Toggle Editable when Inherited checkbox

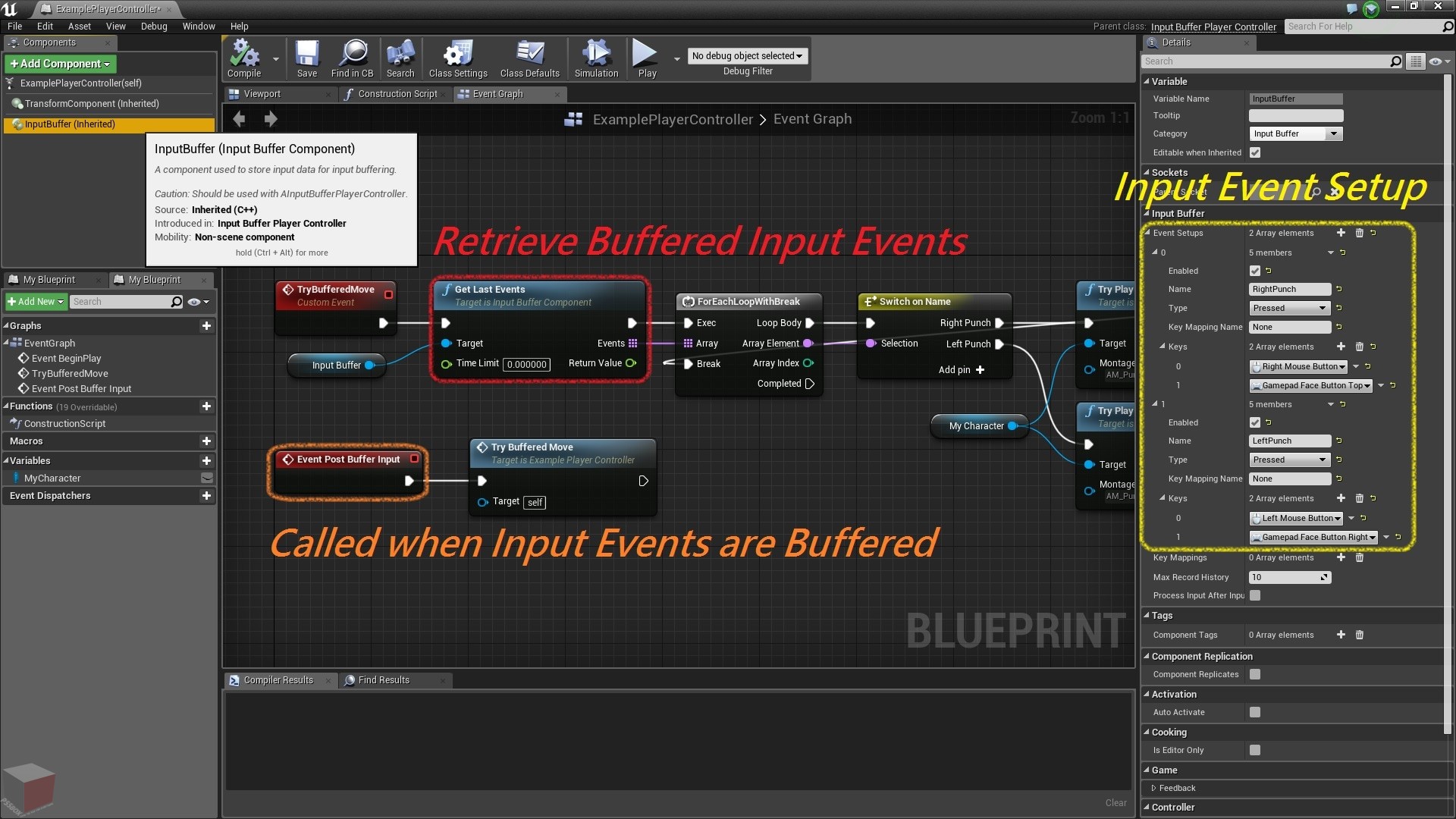pos(1255,152)
